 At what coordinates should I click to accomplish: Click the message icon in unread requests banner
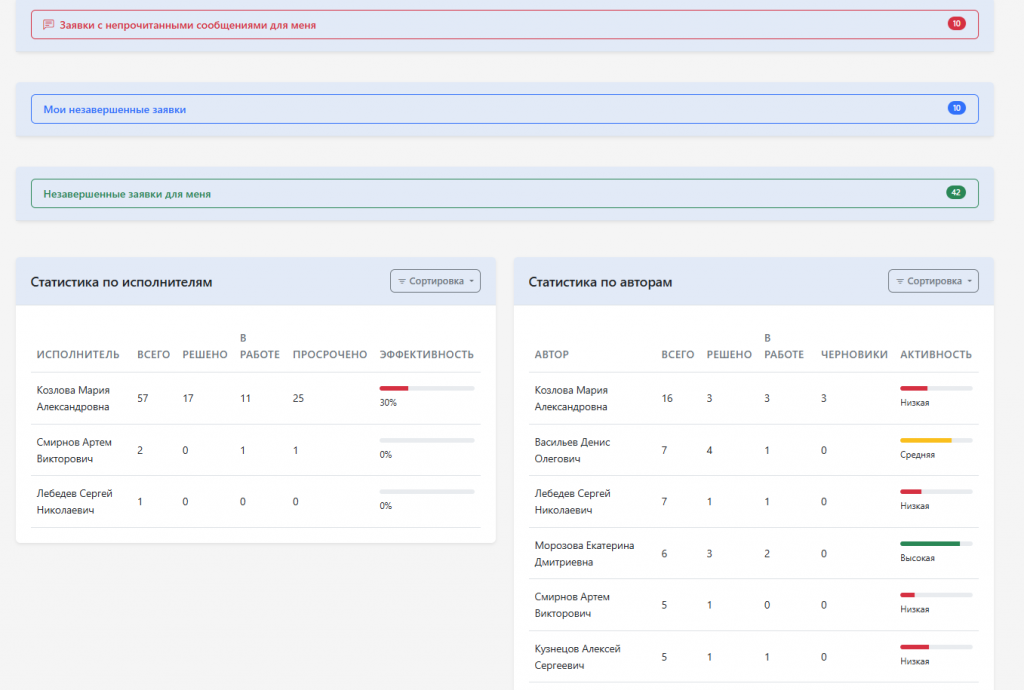[48, 24]
